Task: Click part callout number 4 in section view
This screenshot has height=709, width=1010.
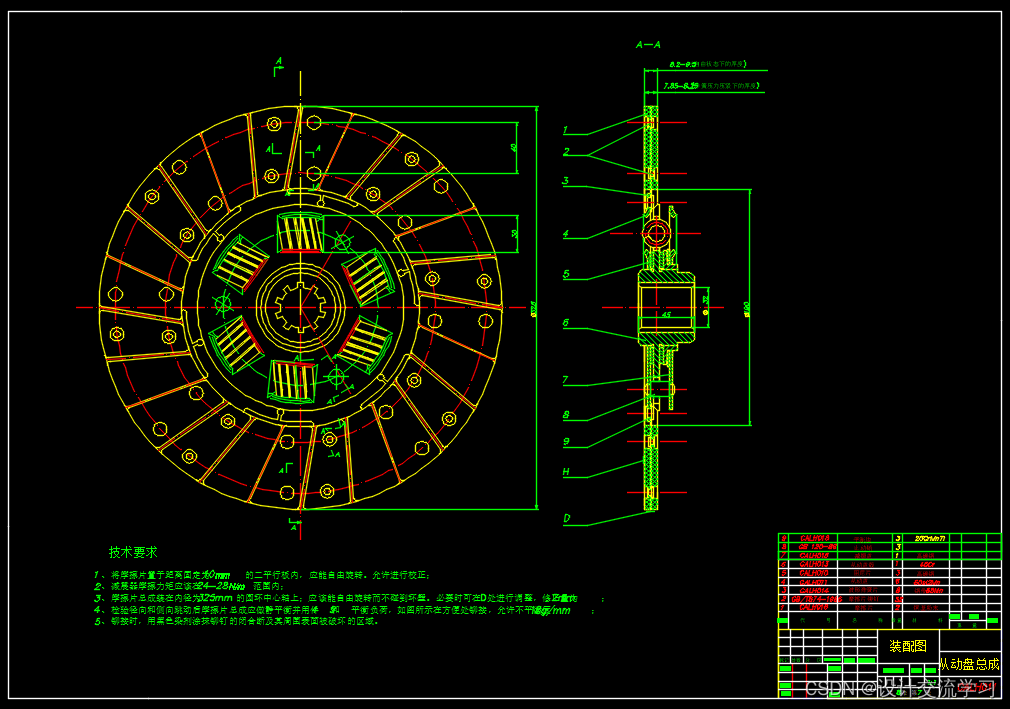Action: 566,234
